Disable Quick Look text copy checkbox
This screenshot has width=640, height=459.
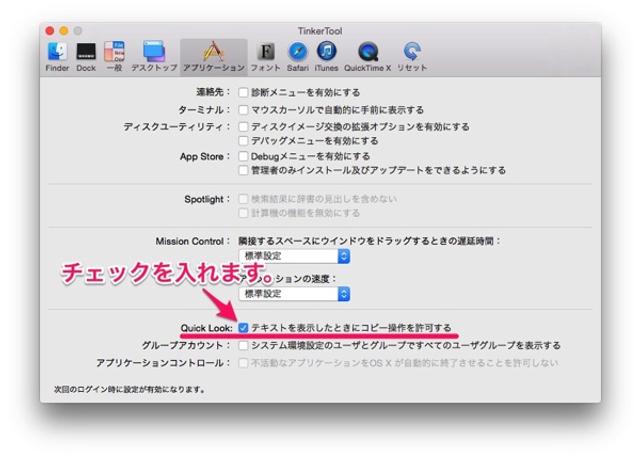(244, 327)
